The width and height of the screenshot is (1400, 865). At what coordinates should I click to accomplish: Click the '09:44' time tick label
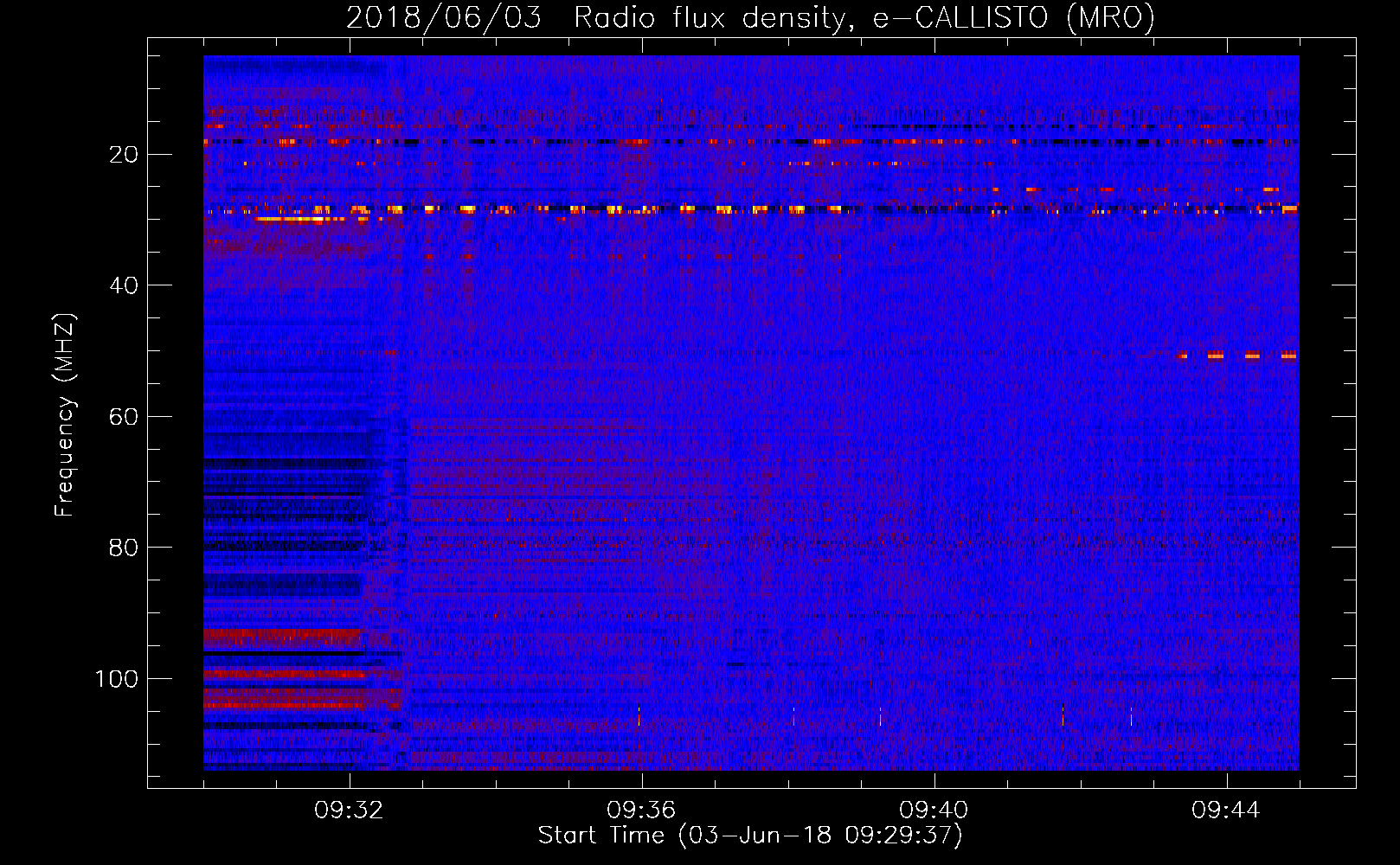(1226, 811)
